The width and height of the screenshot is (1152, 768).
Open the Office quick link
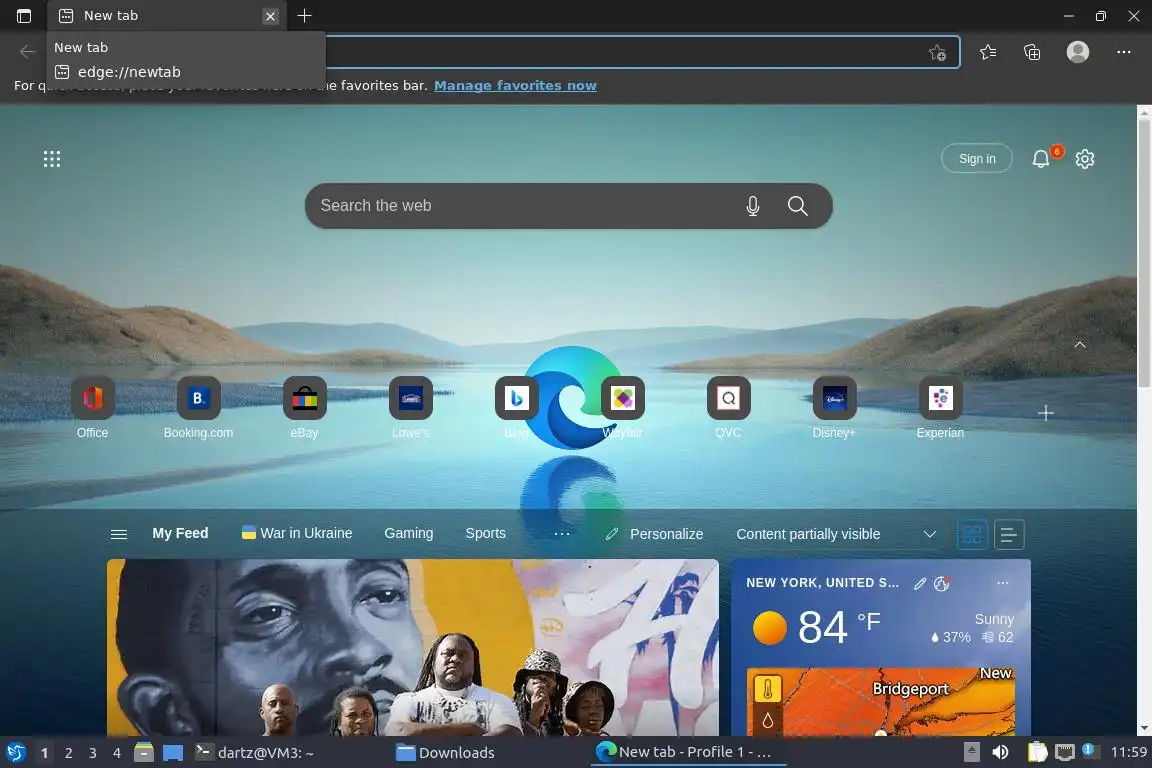point(93,407)
